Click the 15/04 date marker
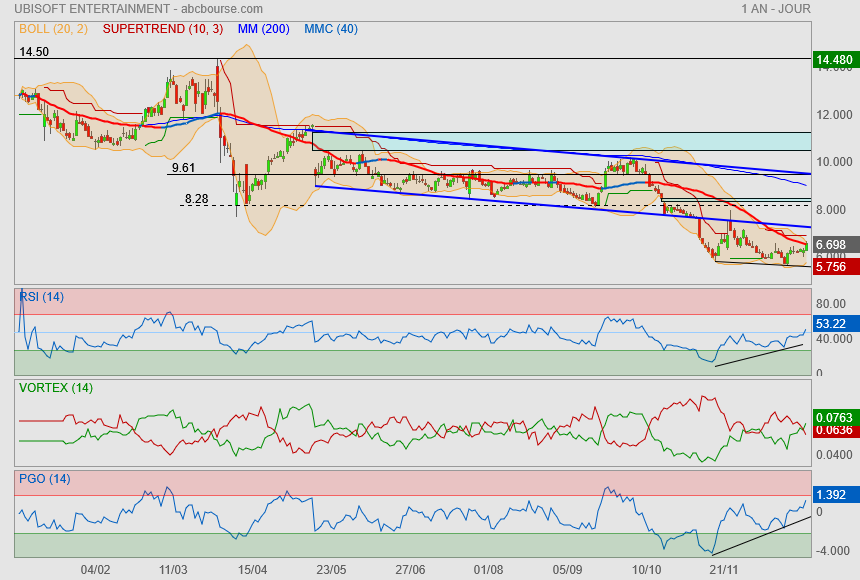This screenshot has height=580, width=860. 252,569
